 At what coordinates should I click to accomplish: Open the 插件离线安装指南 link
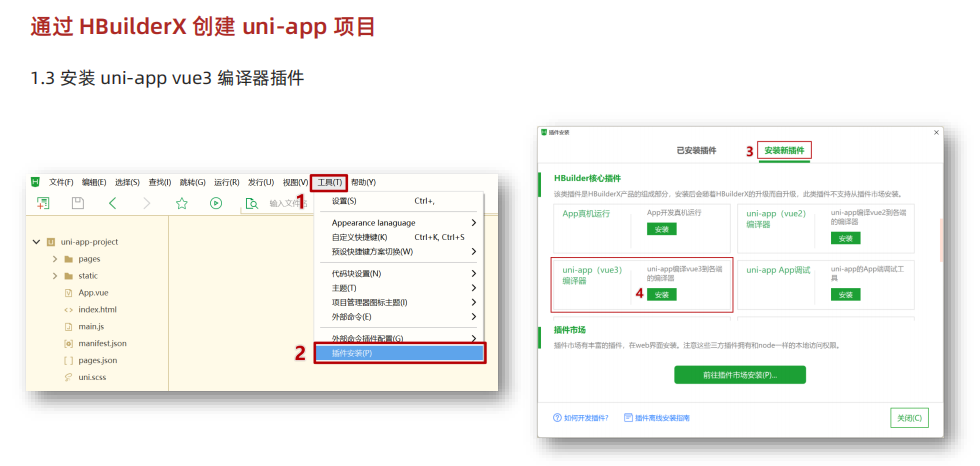tap(662, 418)
